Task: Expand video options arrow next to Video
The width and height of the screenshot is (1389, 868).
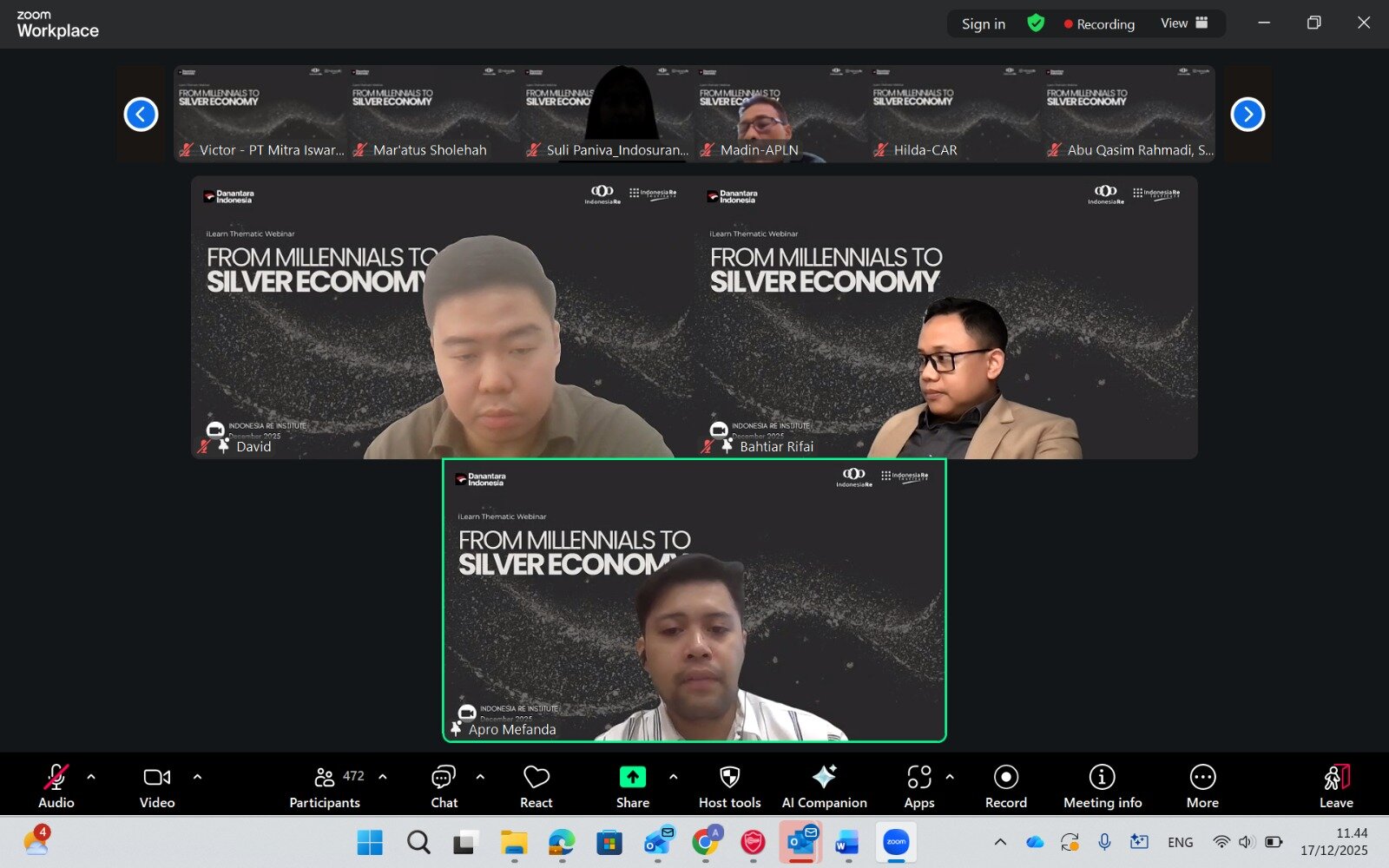Action: (x=197, y=777)
